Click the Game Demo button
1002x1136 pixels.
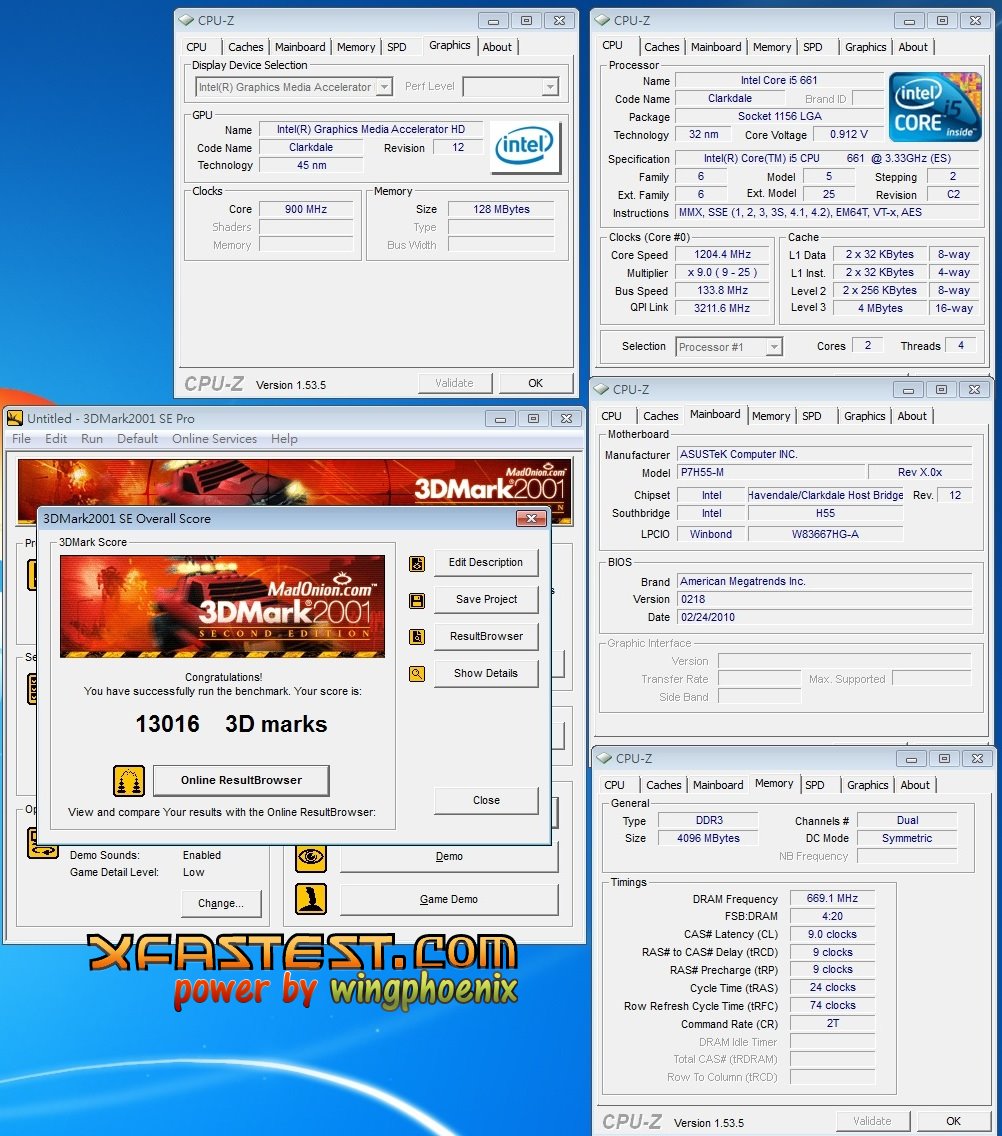[x=449, y=899]
